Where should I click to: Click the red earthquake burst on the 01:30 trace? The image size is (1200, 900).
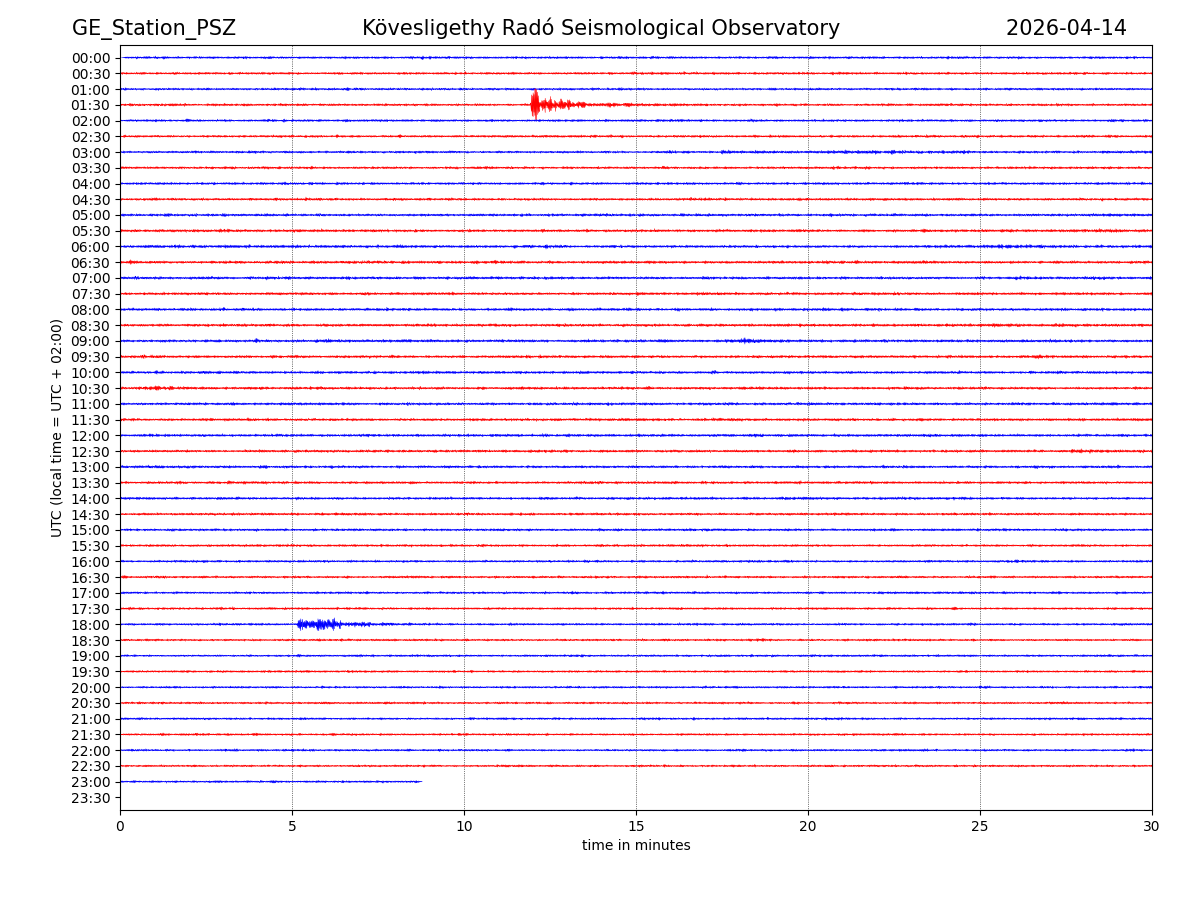(537, 104)
